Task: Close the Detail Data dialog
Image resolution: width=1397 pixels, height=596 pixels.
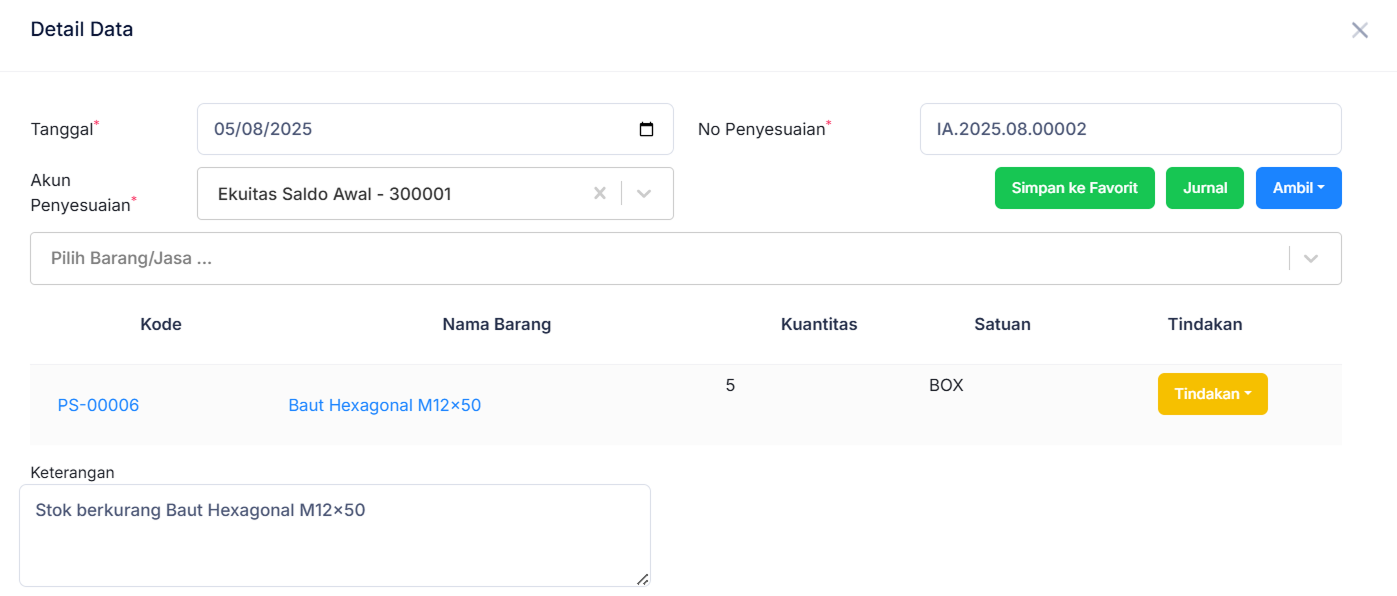Action: pyautogui.click(x=1359, y=30)
